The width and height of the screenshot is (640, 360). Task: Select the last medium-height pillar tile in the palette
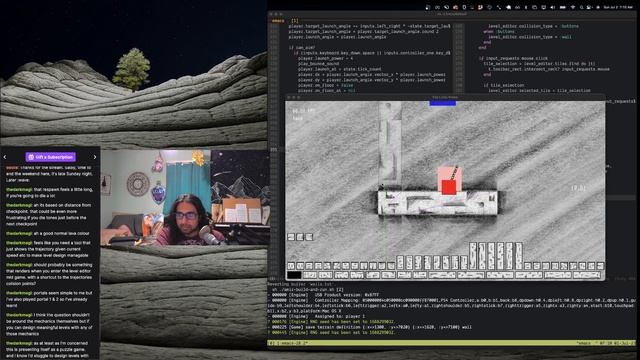click(x=464, y=262)
